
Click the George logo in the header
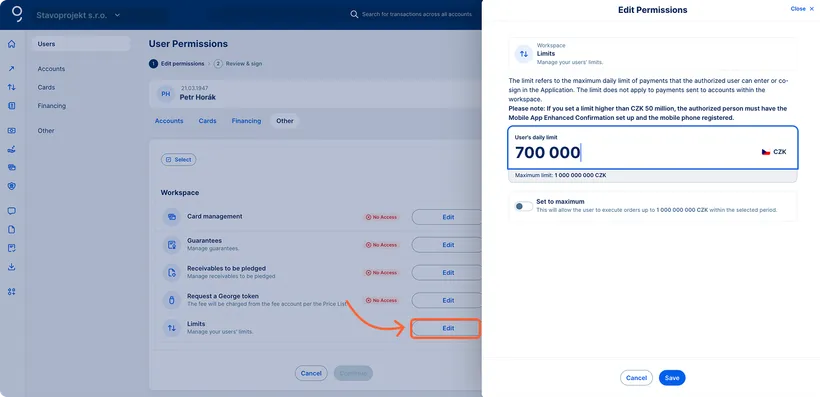17,14
